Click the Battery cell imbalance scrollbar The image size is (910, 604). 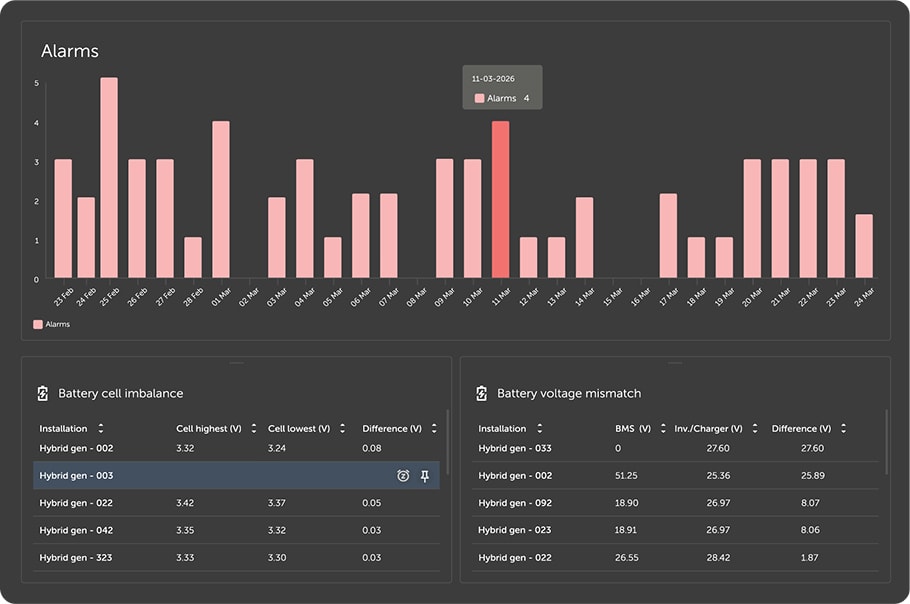(447, 443)
